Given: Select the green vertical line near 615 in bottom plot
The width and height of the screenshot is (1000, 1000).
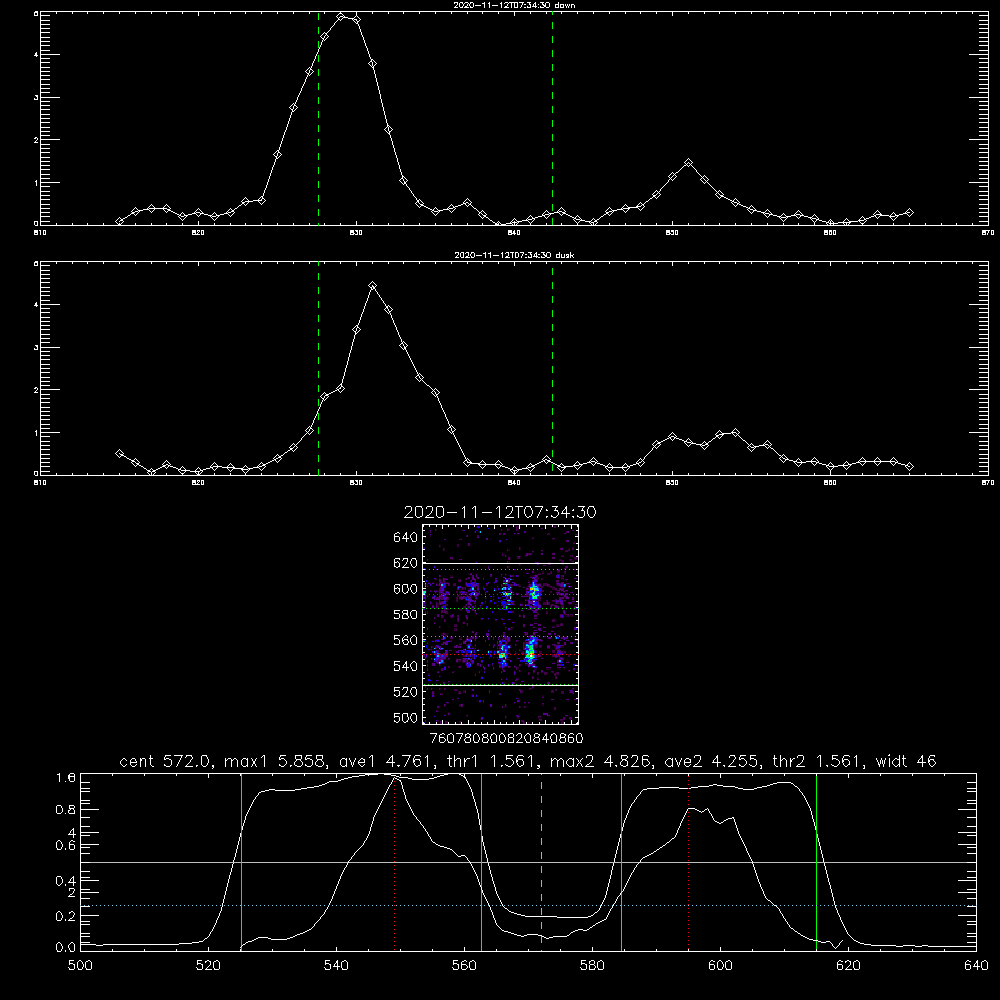Looking at the screenshot, I should tap(816, 862).
